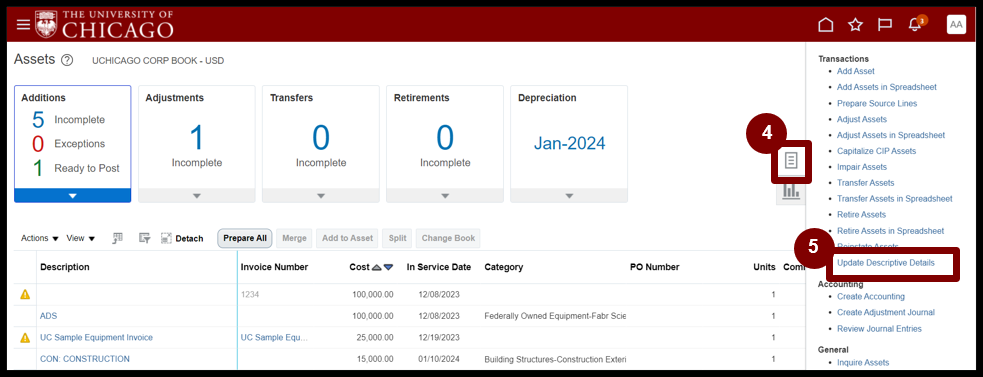
Task: Open Transfer Assets in Spreadsheet link
Action: 895,199
